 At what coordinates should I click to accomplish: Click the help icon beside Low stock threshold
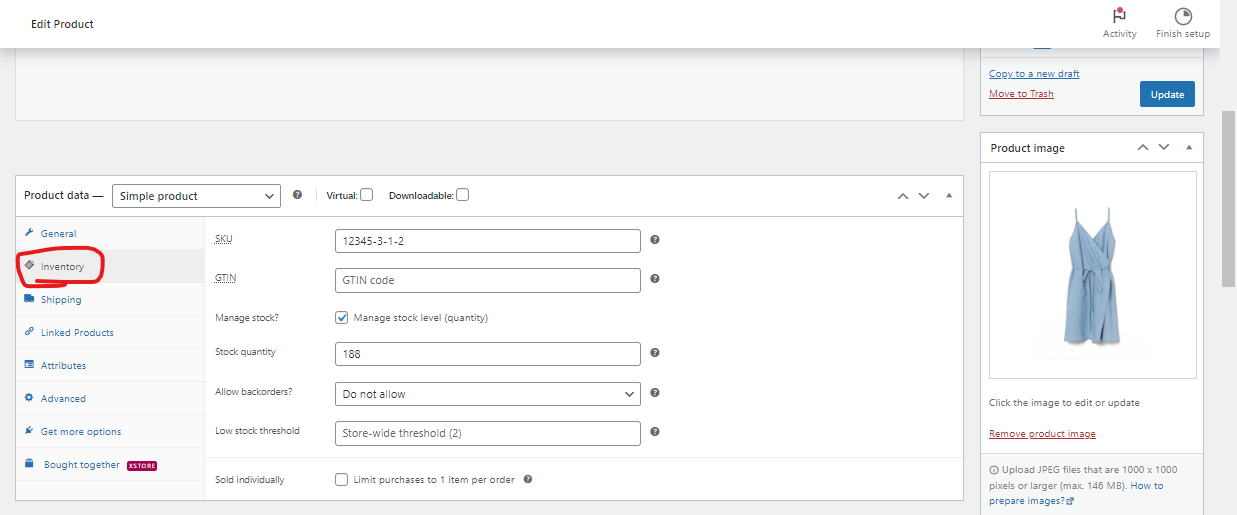pos(655,432)
